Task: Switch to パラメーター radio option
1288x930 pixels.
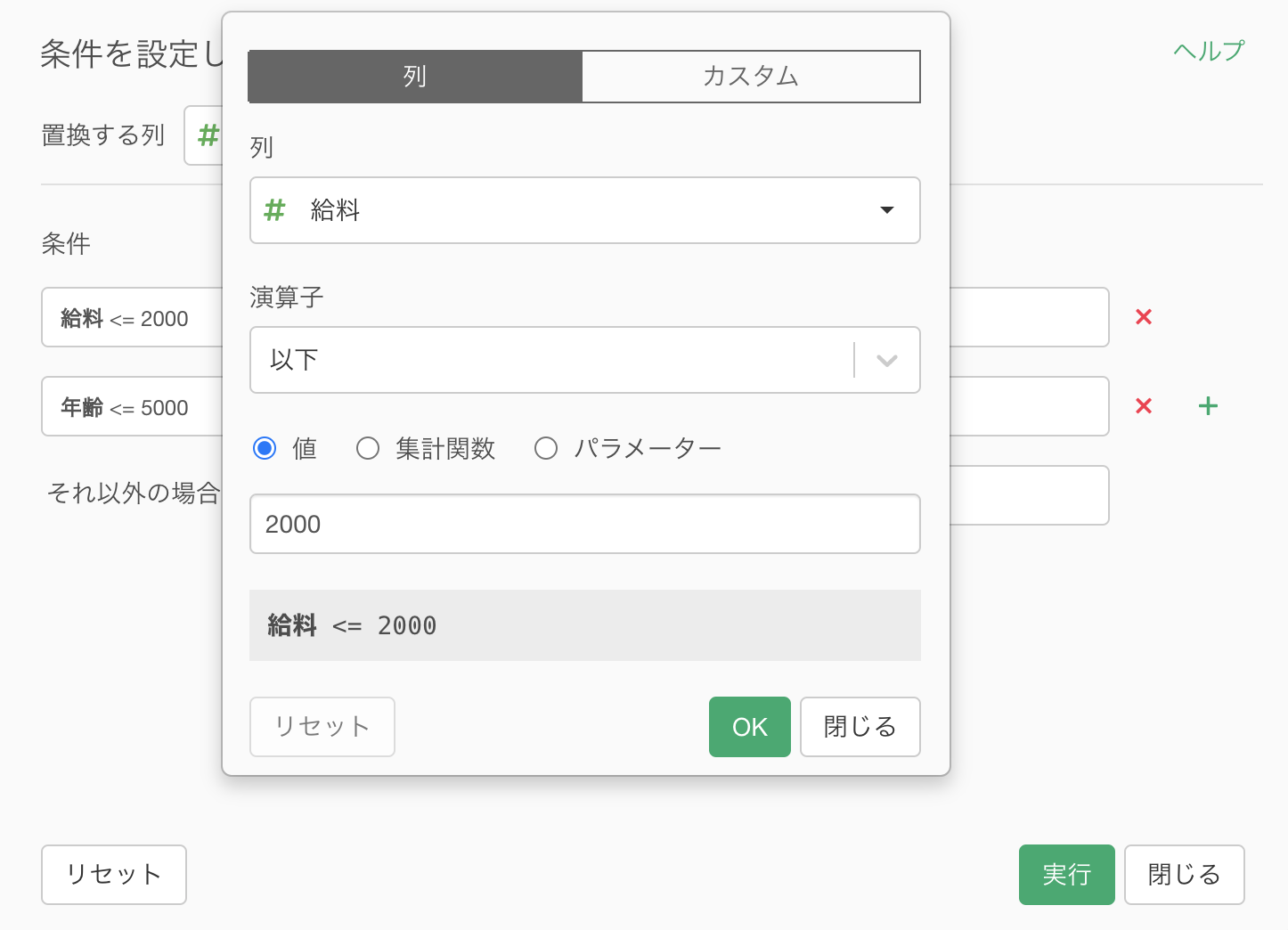Action: click(x=546, y=448)
